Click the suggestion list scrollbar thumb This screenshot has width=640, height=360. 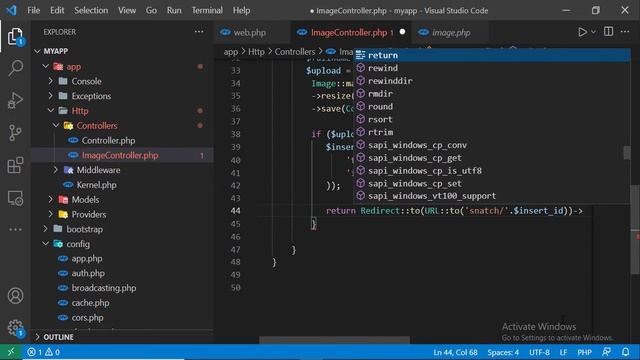click(x=627, y=153)
